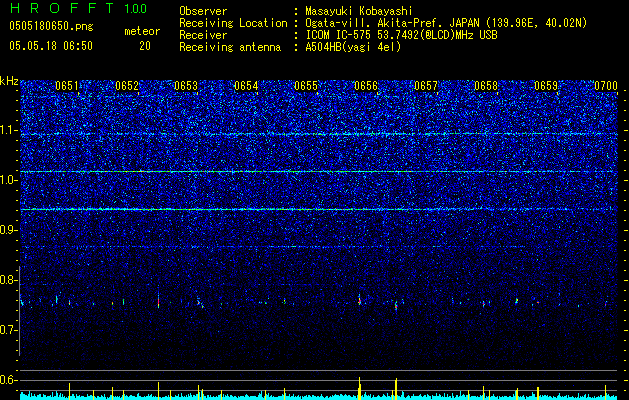Viewport: 629px width, 400px height.
Task: Click the 0.6 kHz axis label
Action: 8,380
